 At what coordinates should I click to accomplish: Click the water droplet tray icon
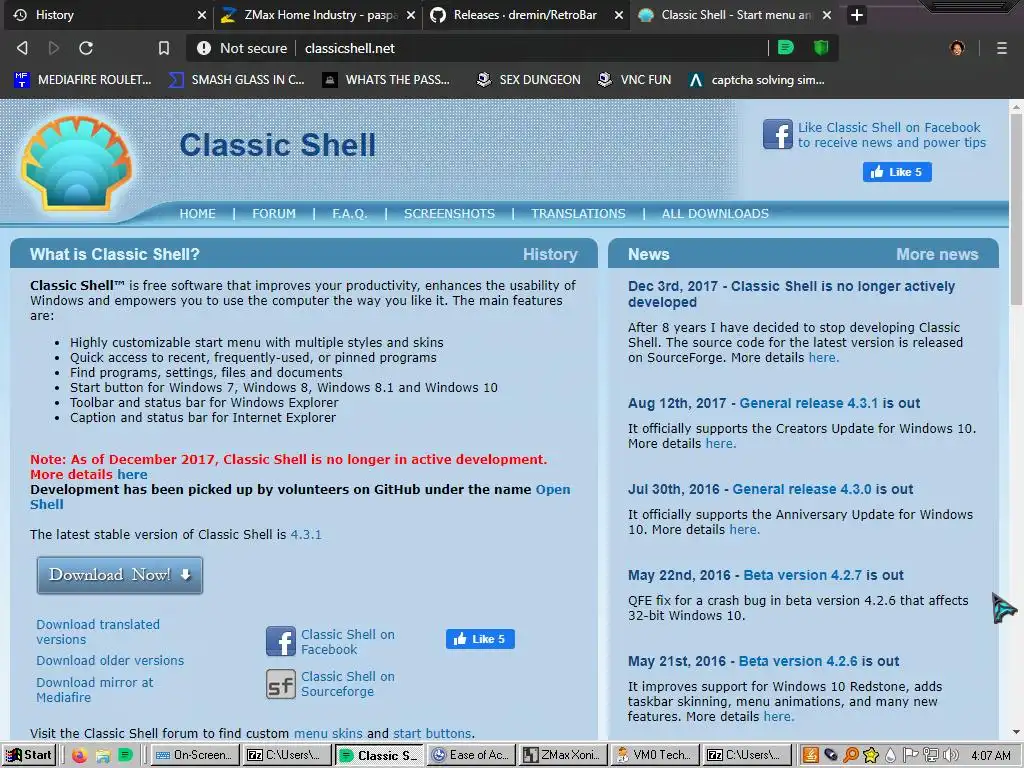pyautogui.click(x=890, y=755)
